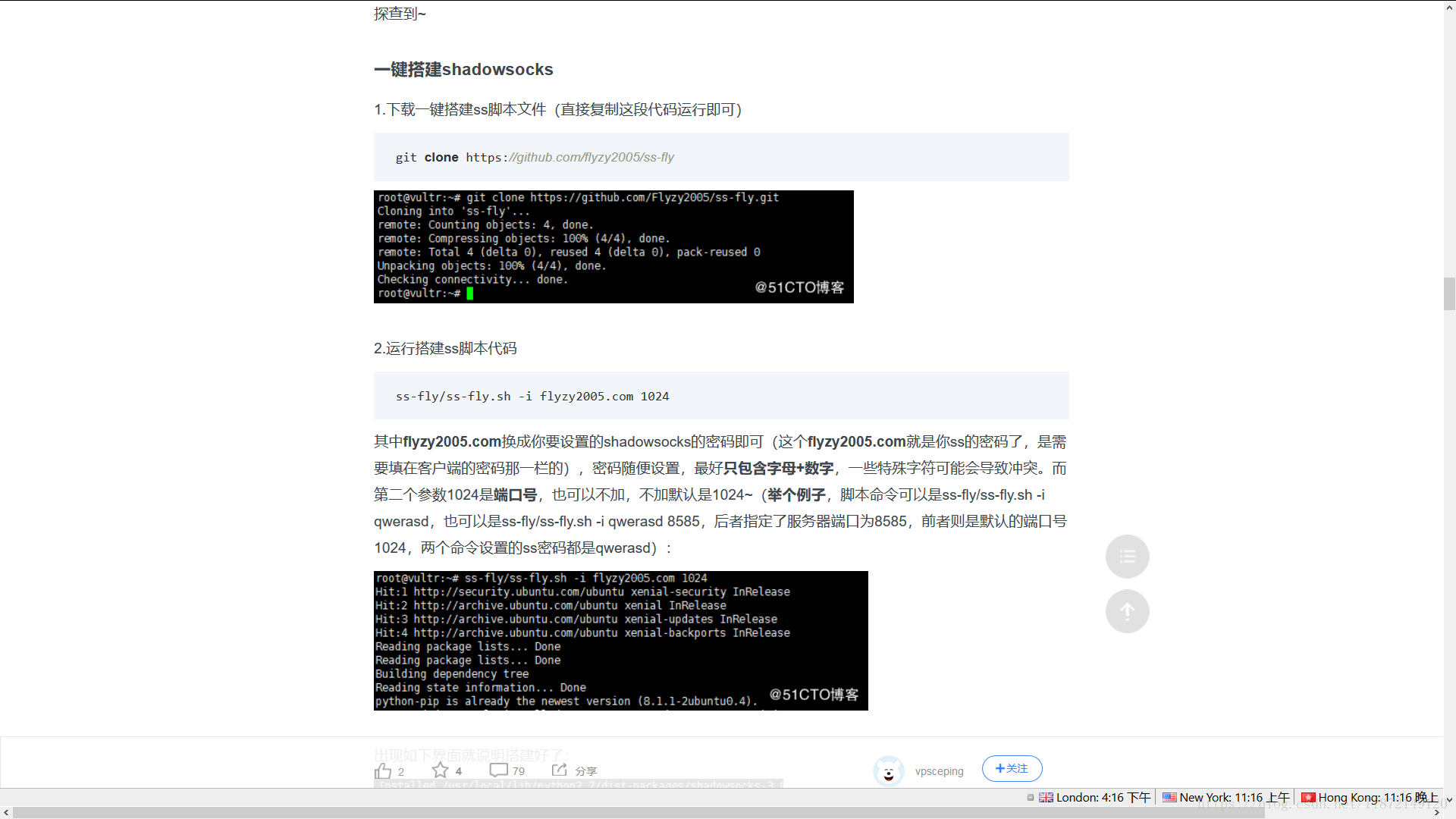Click the like count 2
Image resolution: width=1456 pixels, height=819 pixels.
401,772
